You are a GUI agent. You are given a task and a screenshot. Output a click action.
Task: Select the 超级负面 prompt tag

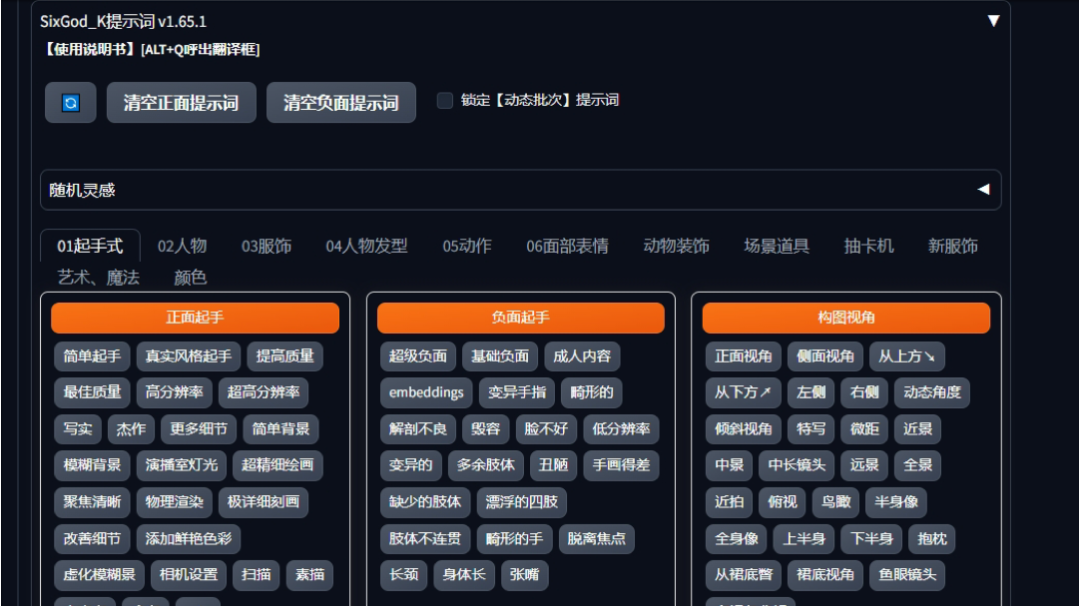tap(417, 356)
